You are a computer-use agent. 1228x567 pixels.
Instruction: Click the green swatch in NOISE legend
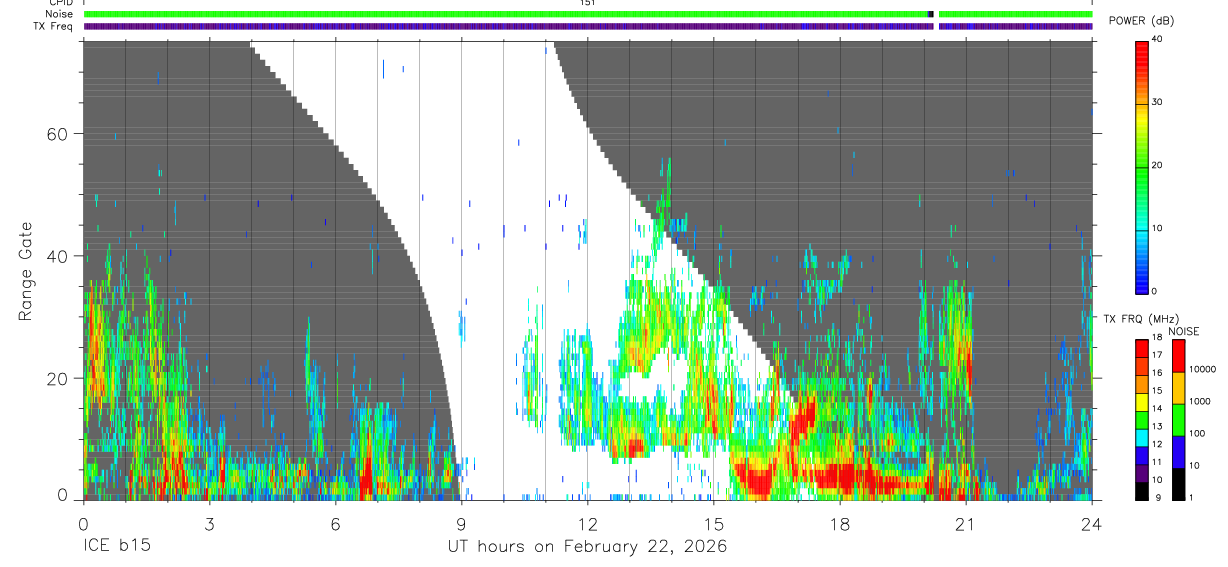pyautogui.click(x=1178, y=420)
